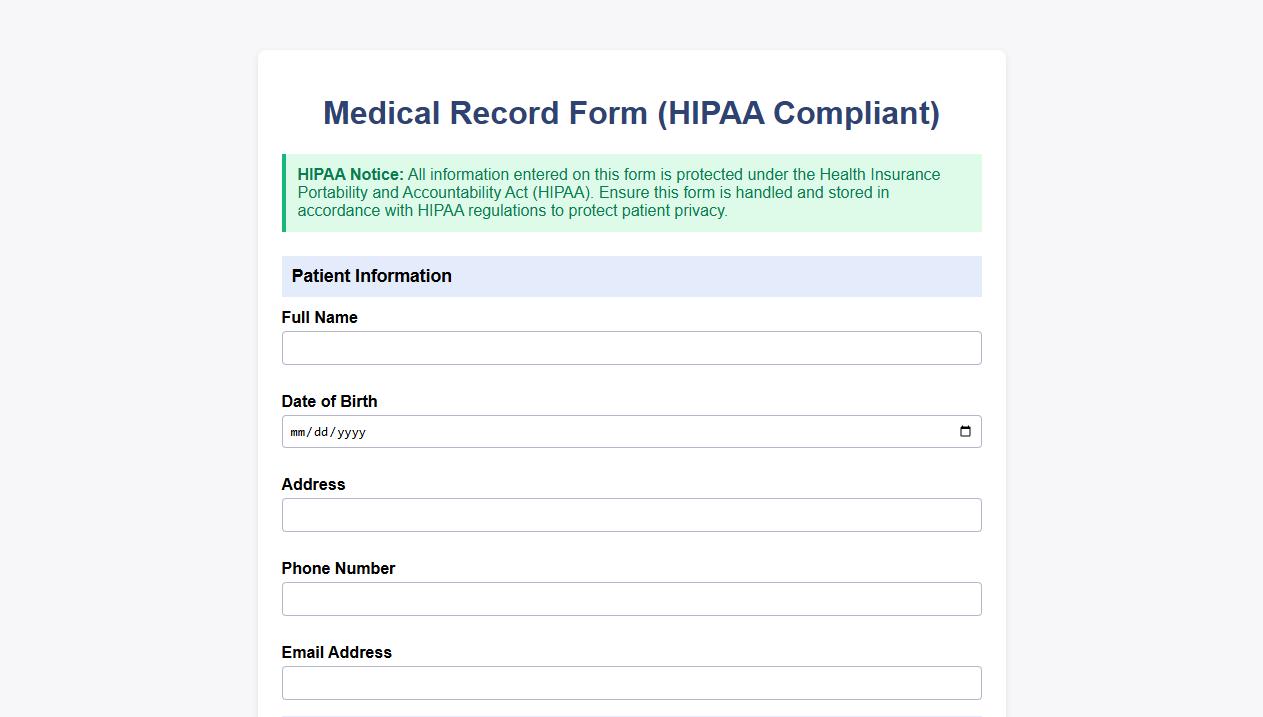
Task: Click the HIPAA Notice banner
Action: coord(631,192)
